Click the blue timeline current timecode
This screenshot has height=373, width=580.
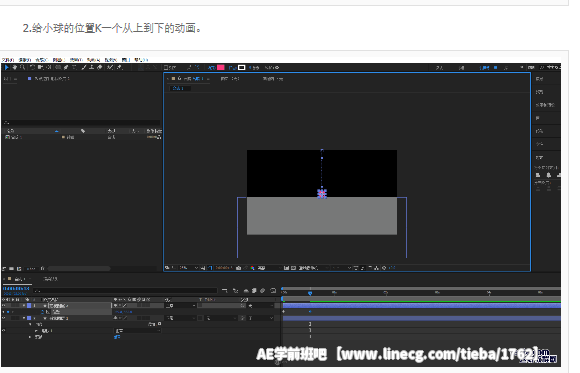(16, 288)
